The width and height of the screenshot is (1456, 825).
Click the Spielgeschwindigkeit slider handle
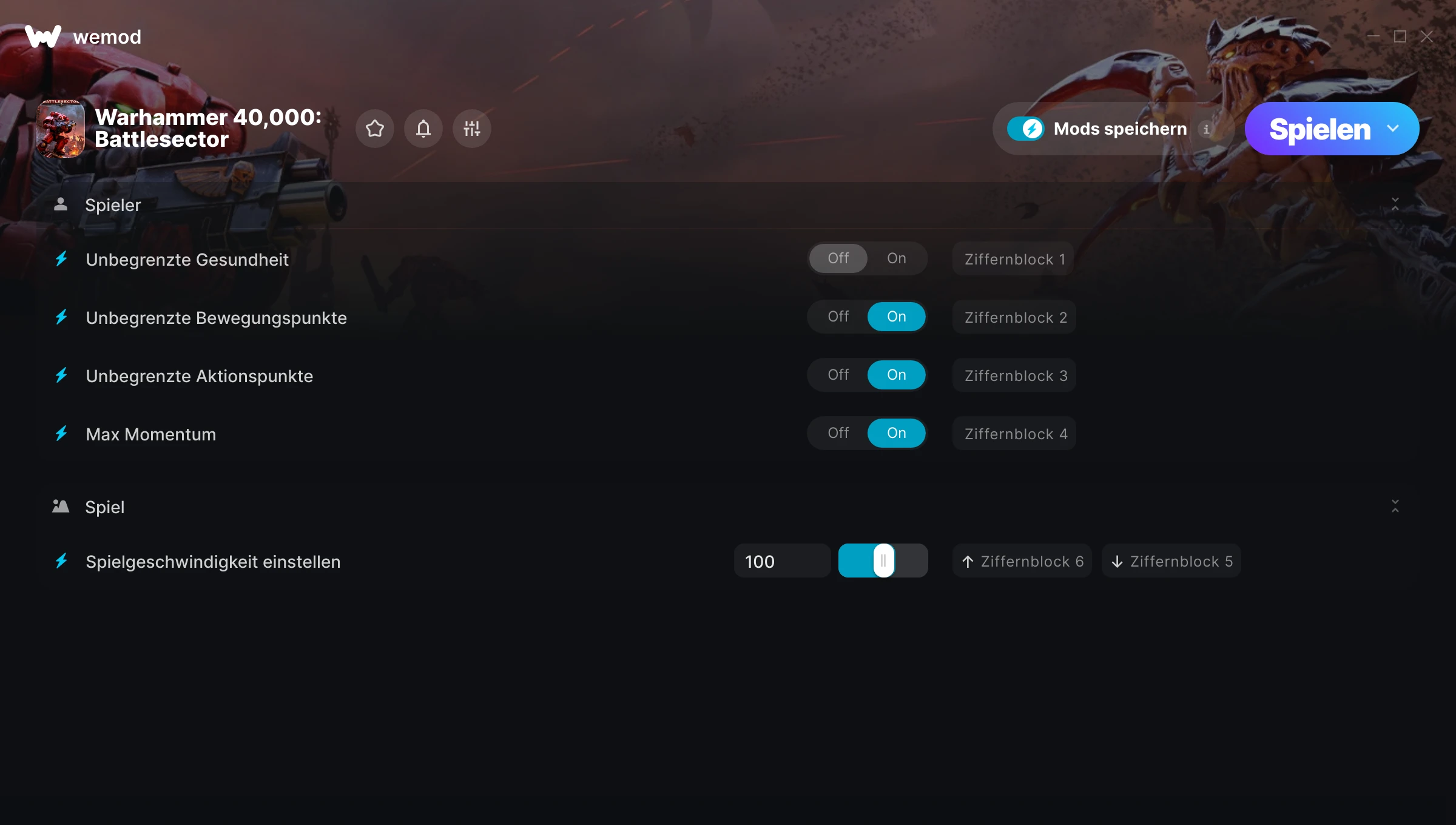[883, 561]
